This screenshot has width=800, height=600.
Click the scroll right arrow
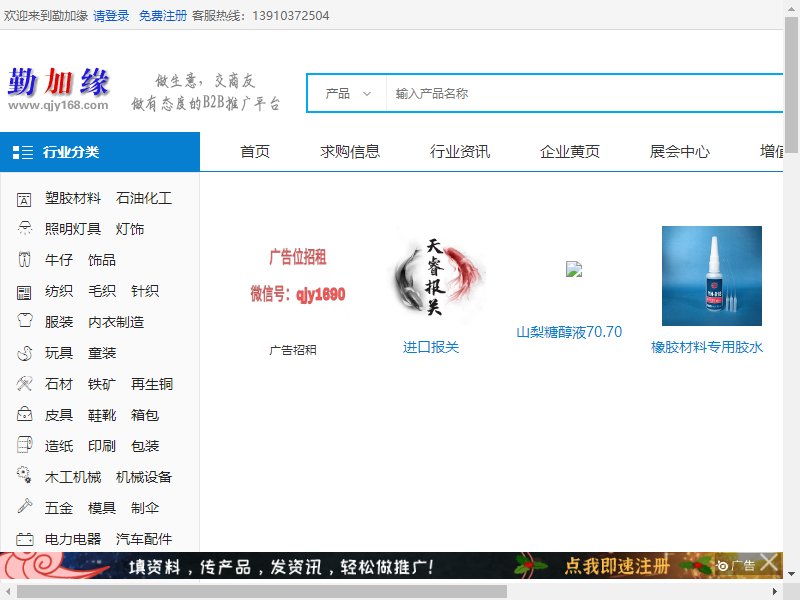coord(775,592)
